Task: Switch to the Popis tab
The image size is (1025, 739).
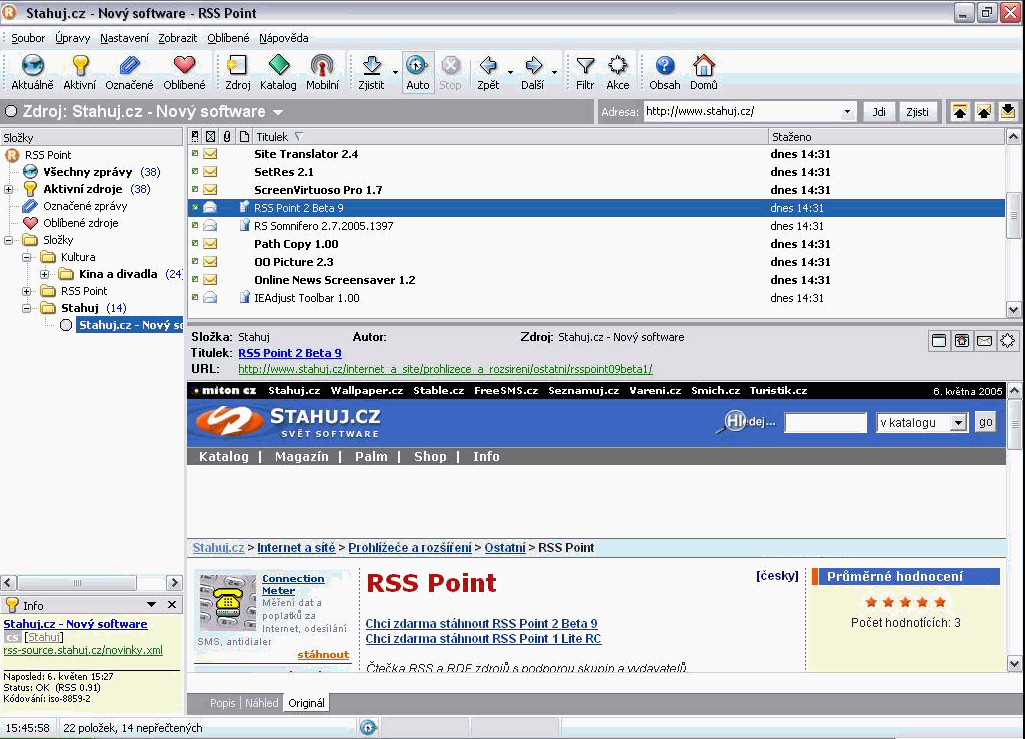Action: [222, 703]
